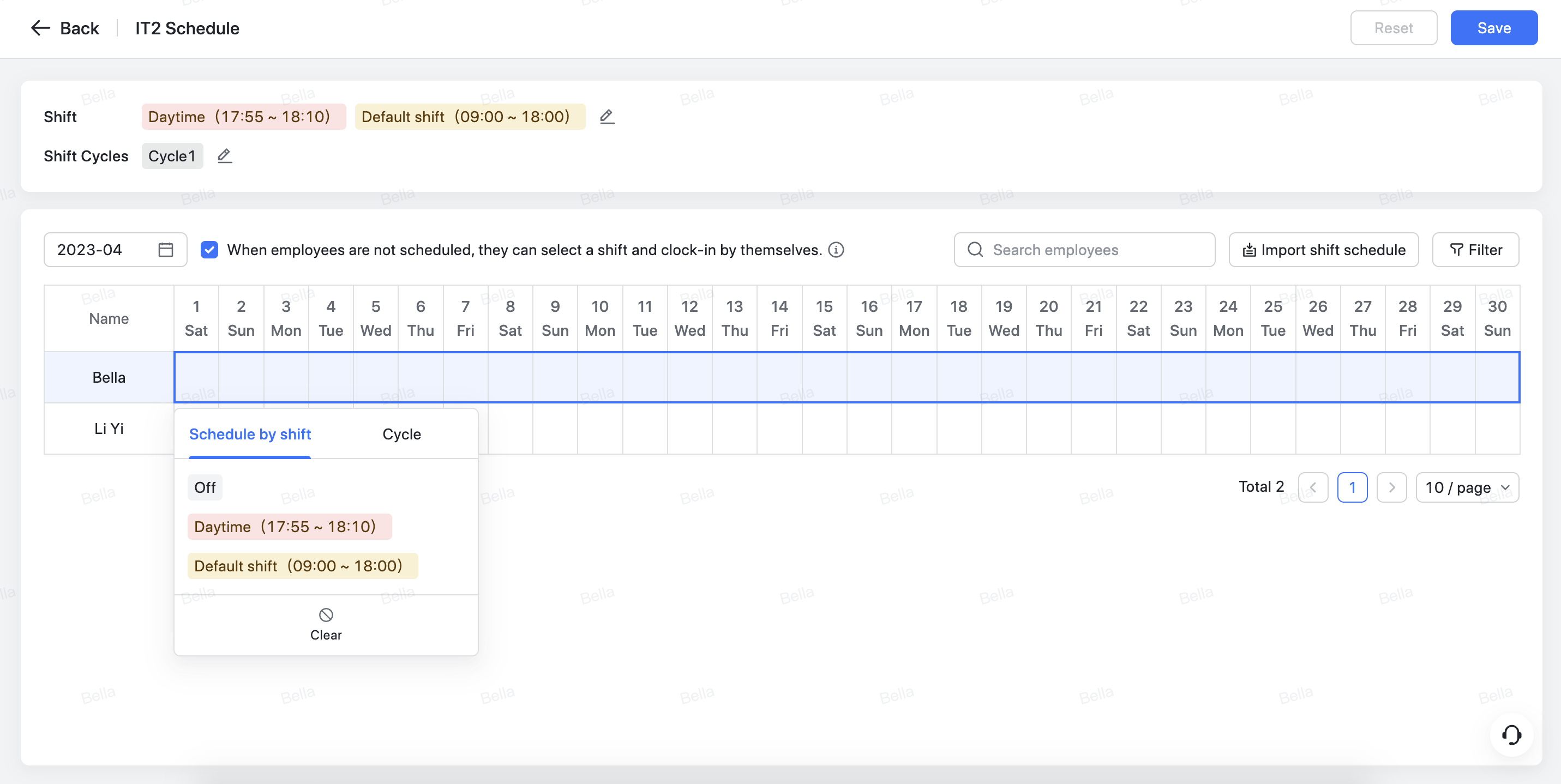The image size is (1561, 784).
Task: Open the Shift edit pencil icon
Action: 607,116
